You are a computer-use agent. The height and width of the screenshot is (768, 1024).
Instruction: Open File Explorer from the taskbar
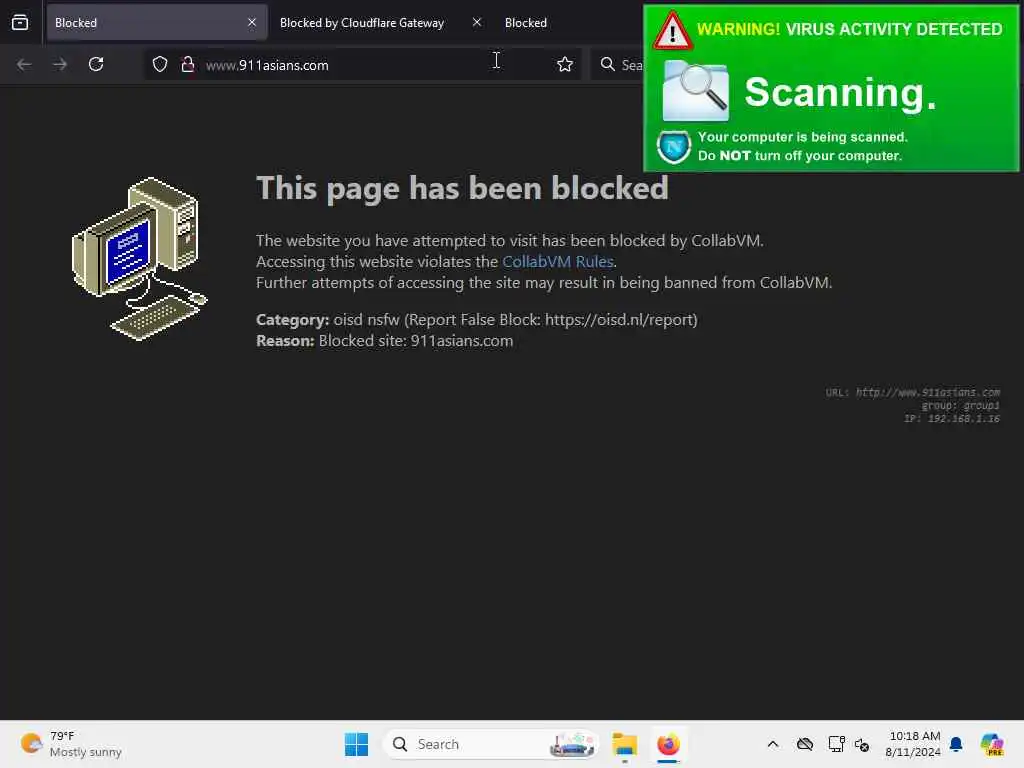pyautogui.click(x=625, y=744)
